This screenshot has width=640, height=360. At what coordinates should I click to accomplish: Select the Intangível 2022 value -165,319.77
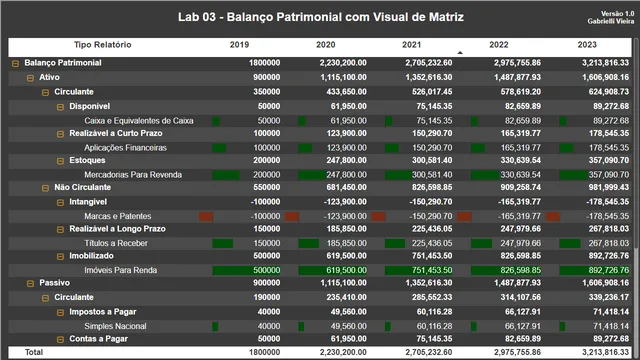click(519, 202)
